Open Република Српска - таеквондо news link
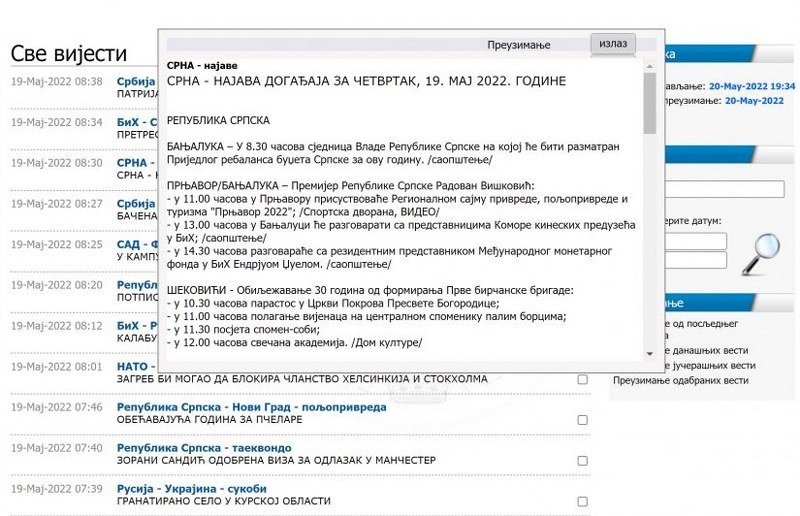800x516 pixels. (x=191, y=448)
